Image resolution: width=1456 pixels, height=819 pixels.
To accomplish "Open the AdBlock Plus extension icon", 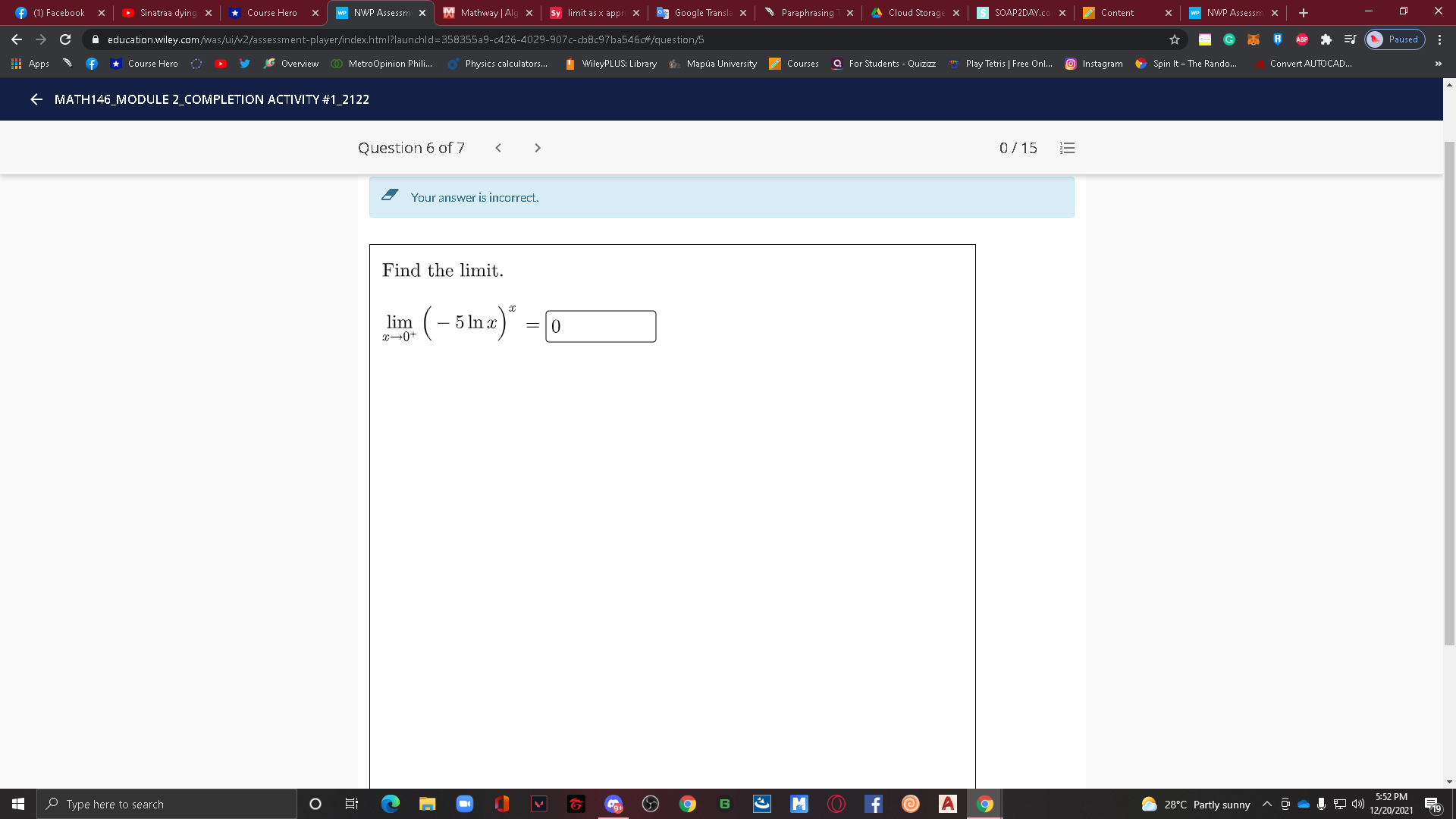I will 1302,39.
